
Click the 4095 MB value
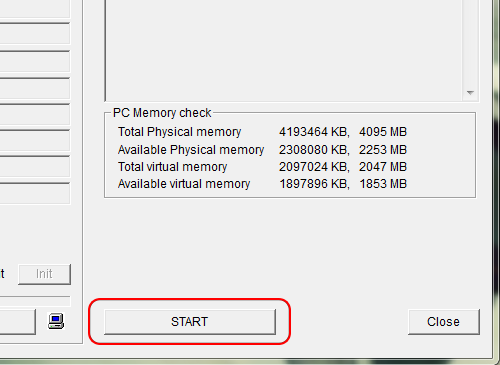(x=383, y=132)
